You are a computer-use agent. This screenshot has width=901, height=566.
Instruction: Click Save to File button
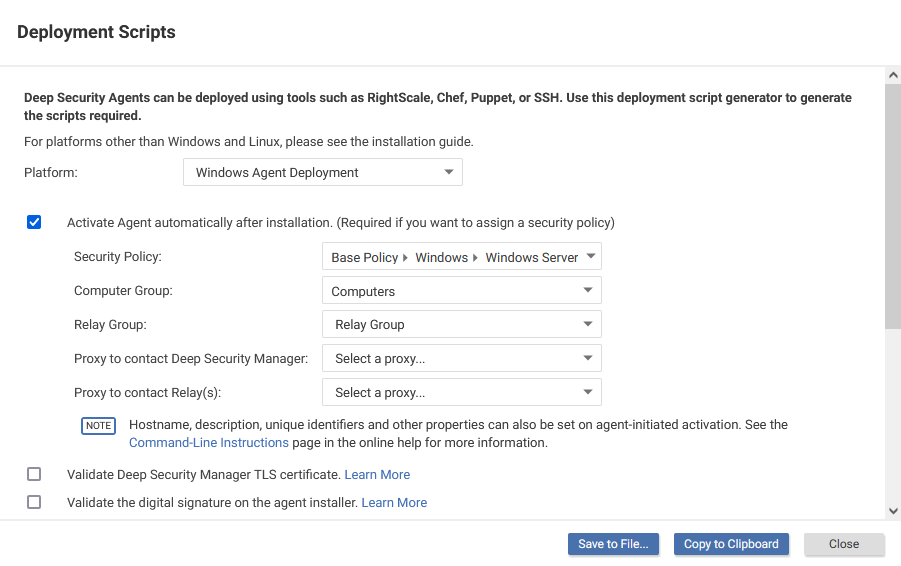[613, 544]
